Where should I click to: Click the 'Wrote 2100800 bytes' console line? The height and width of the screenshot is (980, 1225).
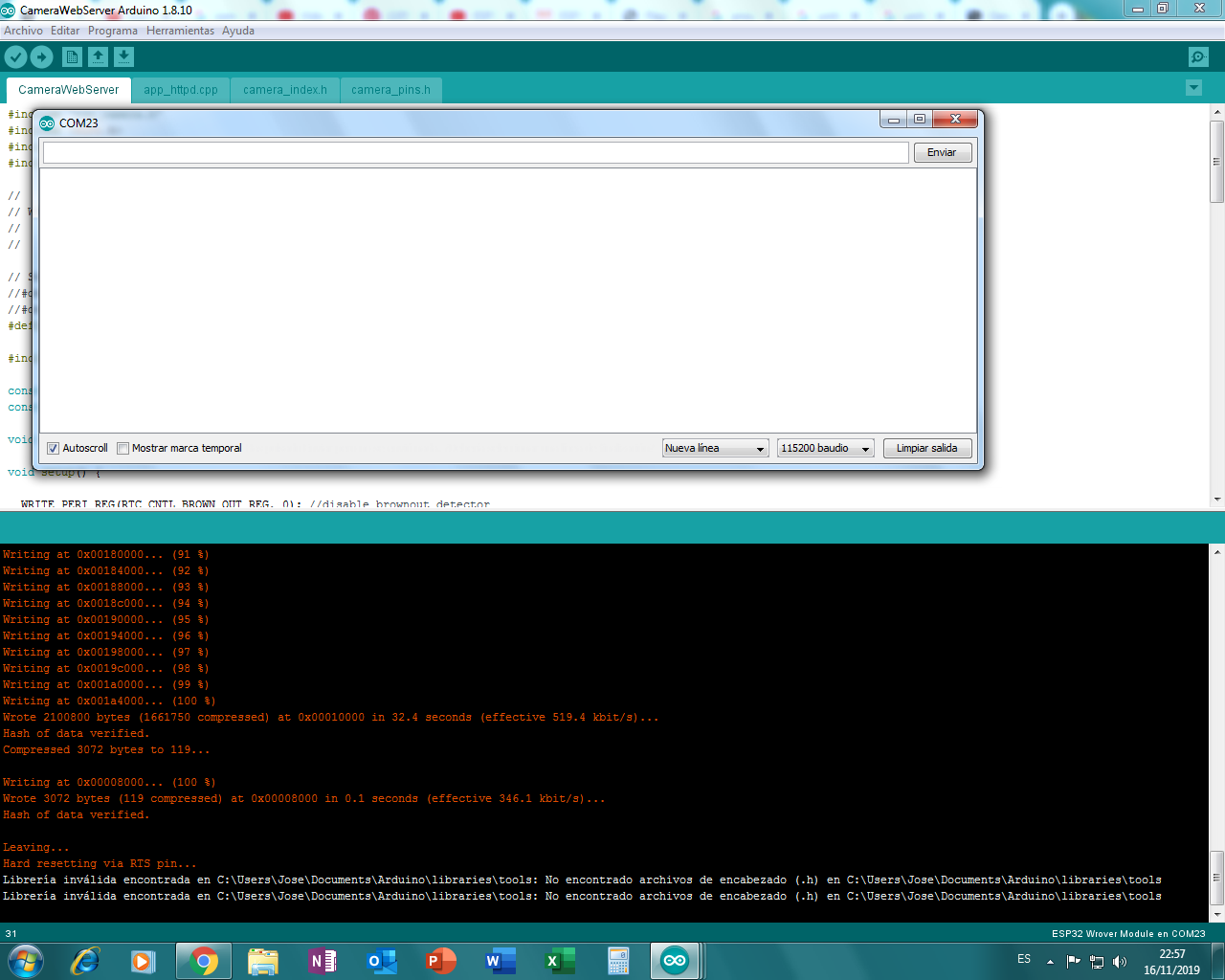point(331,718)
